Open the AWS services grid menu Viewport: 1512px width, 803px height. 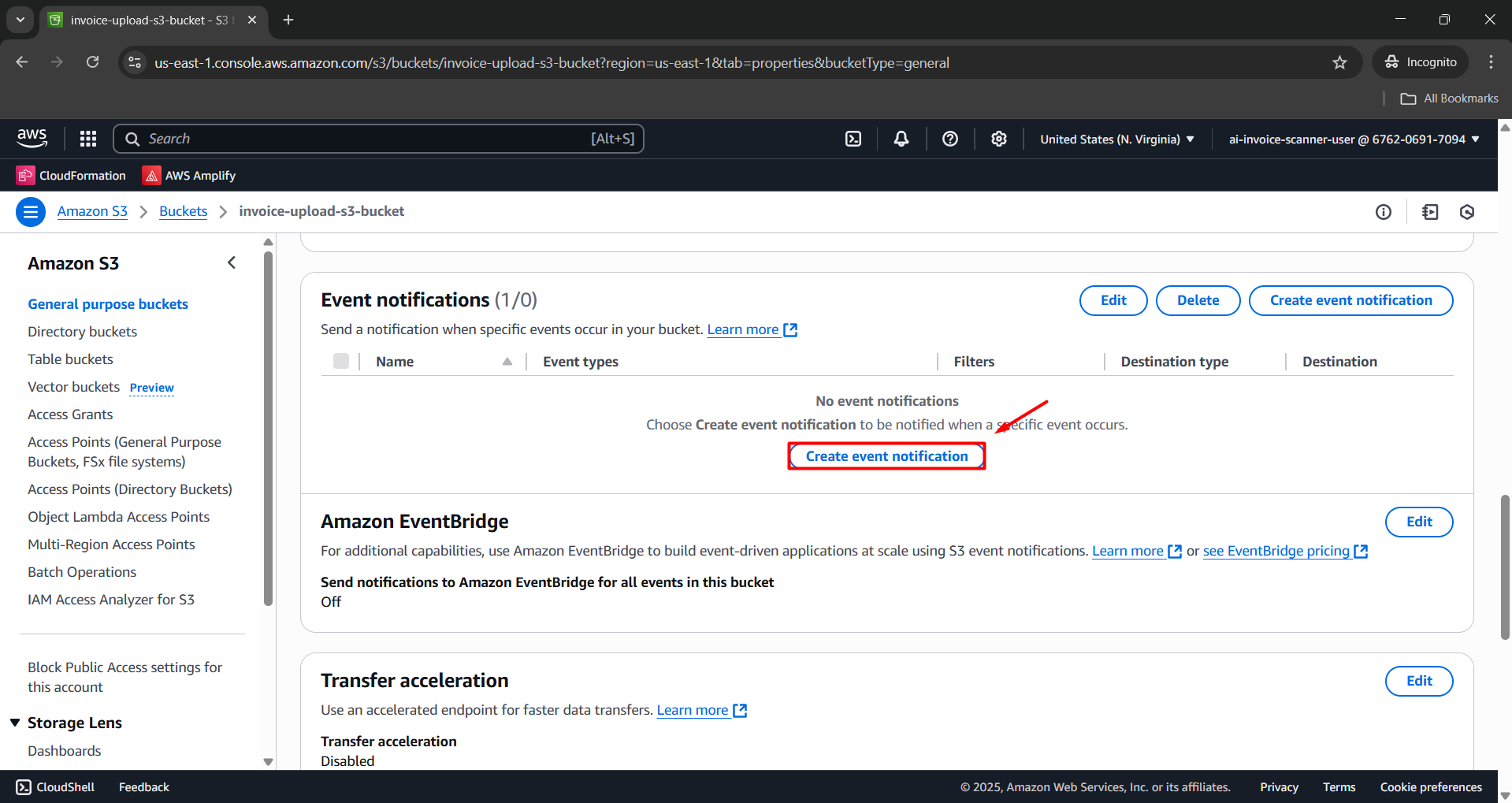click(x=88, y=139)
